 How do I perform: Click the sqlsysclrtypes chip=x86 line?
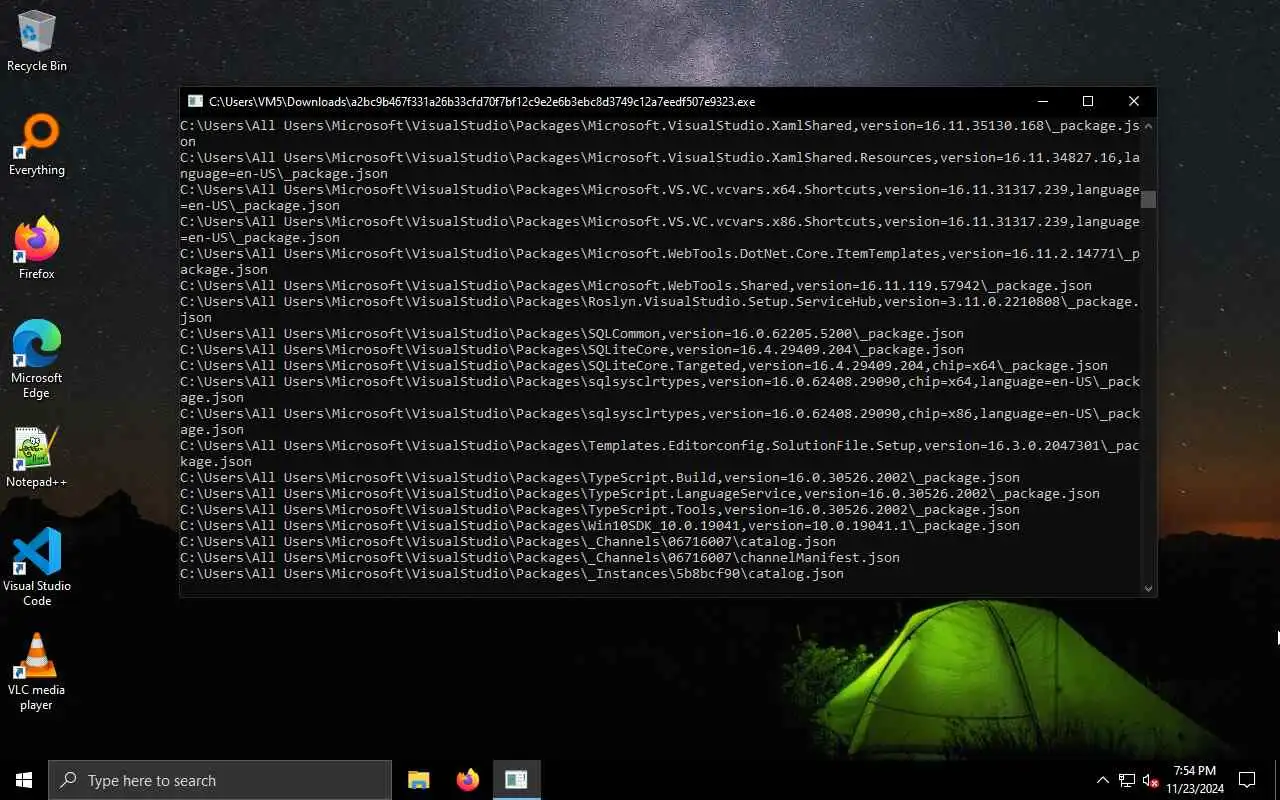pyautogui.click(x=660, y=422)
